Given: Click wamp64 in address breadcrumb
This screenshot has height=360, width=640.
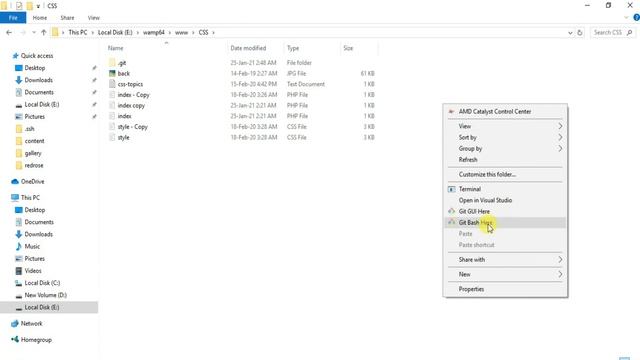Looking at the screenshot, I should click(153, 32).
